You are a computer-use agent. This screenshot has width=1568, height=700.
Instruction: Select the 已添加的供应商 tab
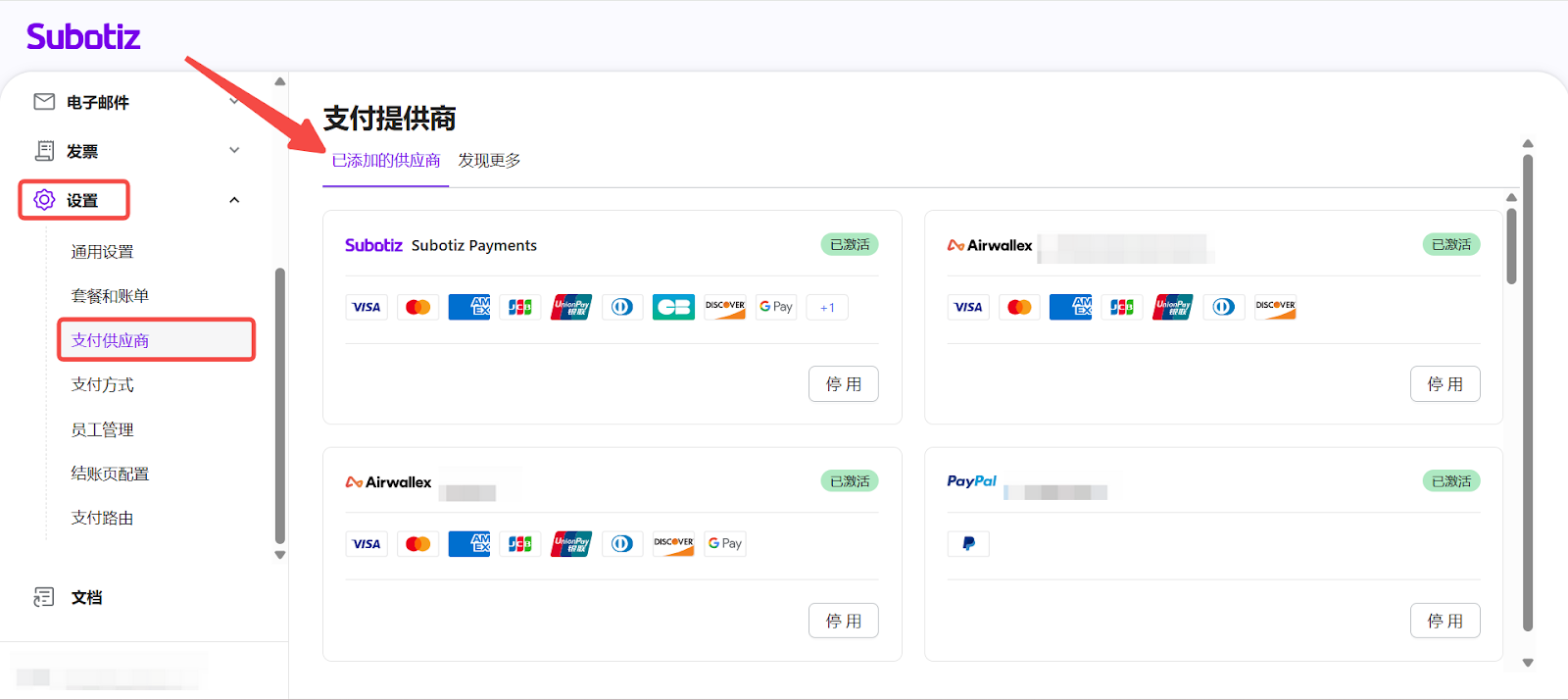(386, 160)
